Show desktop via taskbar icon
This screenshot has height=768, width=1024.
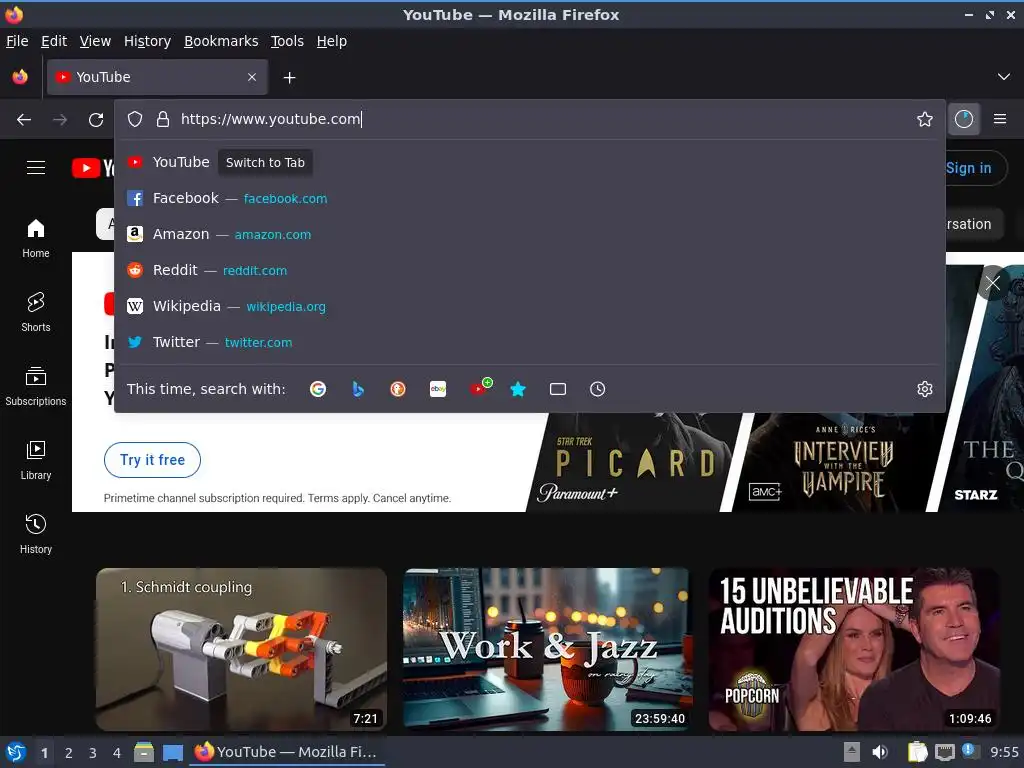[x=172, y=752]
